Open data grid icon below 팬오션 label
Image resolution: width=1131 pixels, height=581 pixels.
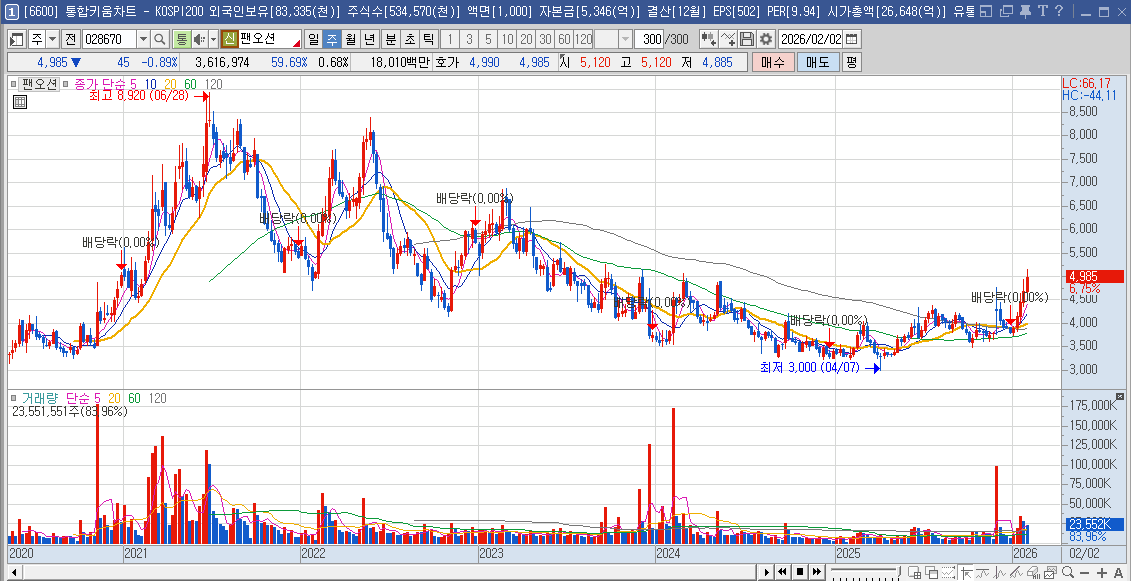coord(20,102)
